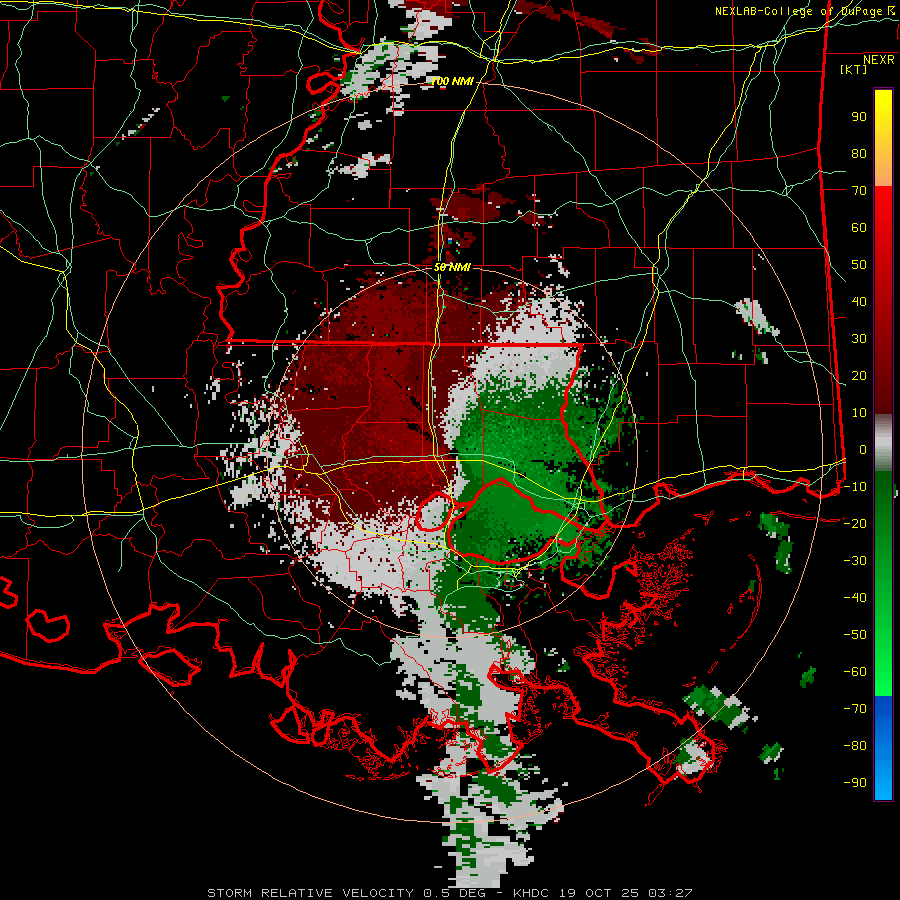Pick the blue segment of the color bar

point(883,748)
